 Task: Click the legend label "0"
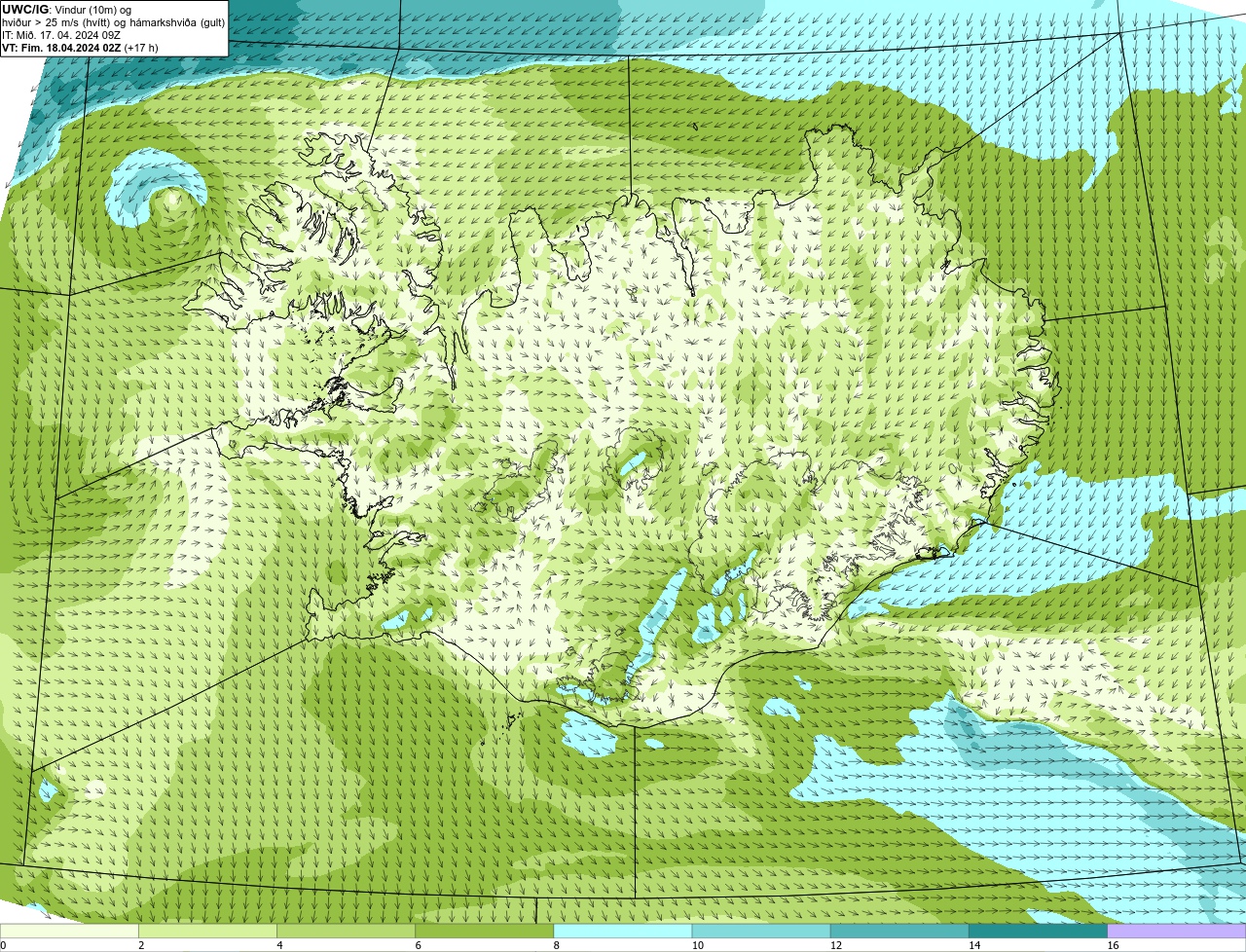pyautogui.click(x=3, y=945)
